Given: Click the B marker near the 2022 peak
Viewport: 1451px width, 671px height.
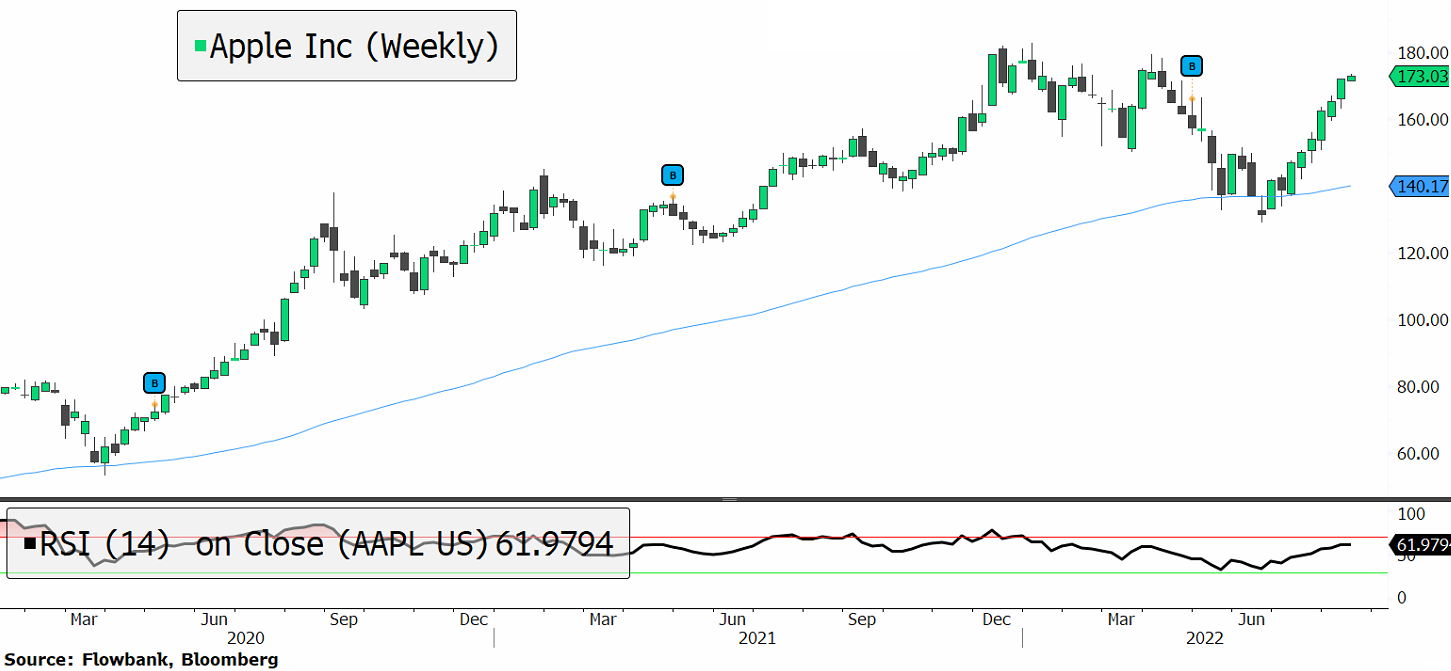Looking at the screenshot, I should coord(1192,66).
